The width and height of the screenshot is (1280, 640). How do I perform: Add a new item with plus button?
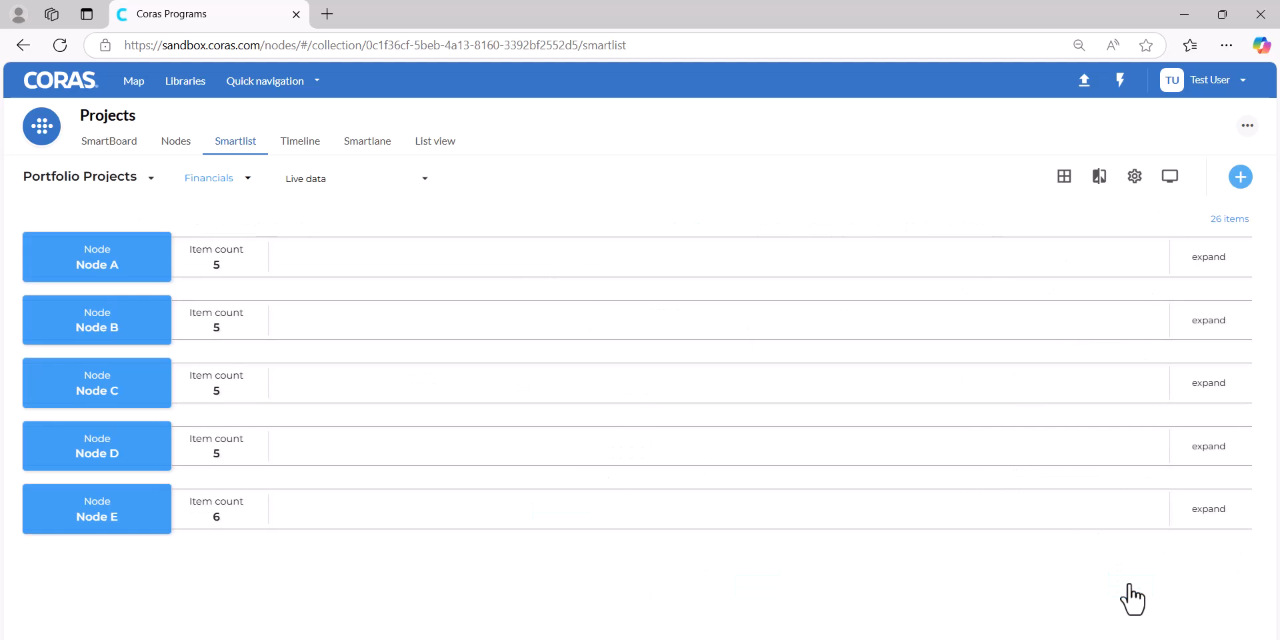tap(1240, 177)
